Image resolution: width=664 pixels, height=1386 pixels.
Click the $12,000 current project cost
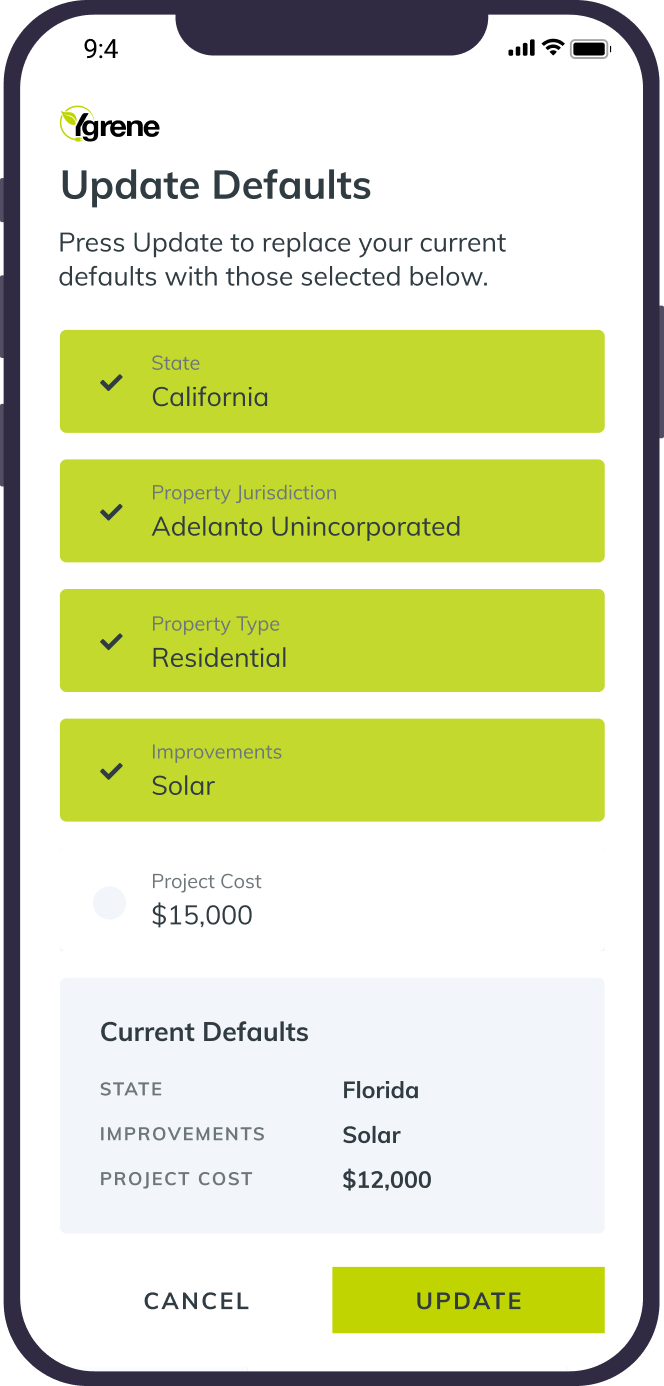pos(387,1180)
